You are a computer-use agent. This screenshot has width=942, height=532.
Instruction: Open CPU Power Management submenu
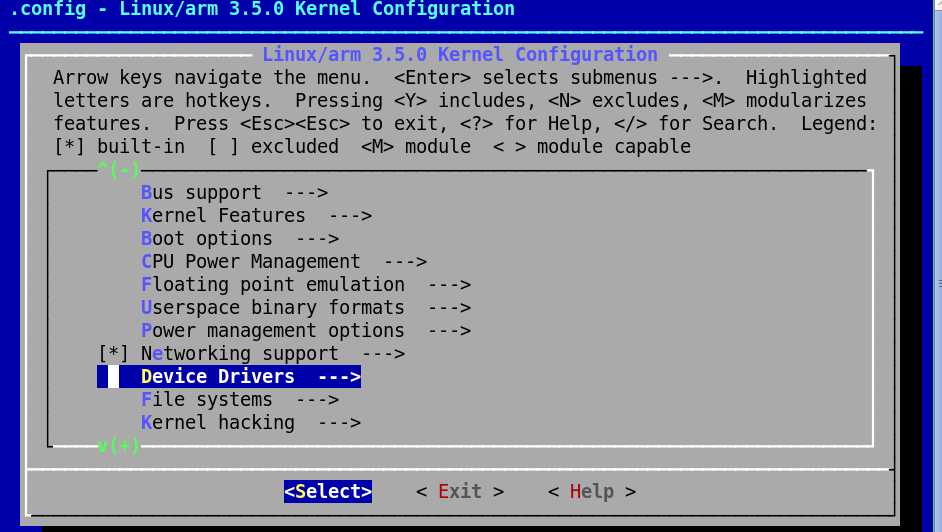click(284, 262)
